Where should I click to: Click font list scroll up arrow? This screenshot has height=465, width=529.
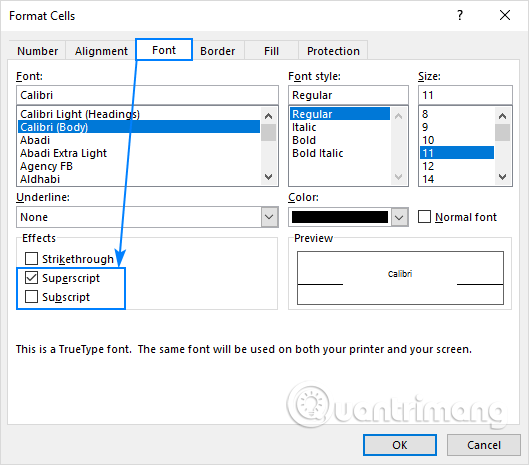(269, 116)
